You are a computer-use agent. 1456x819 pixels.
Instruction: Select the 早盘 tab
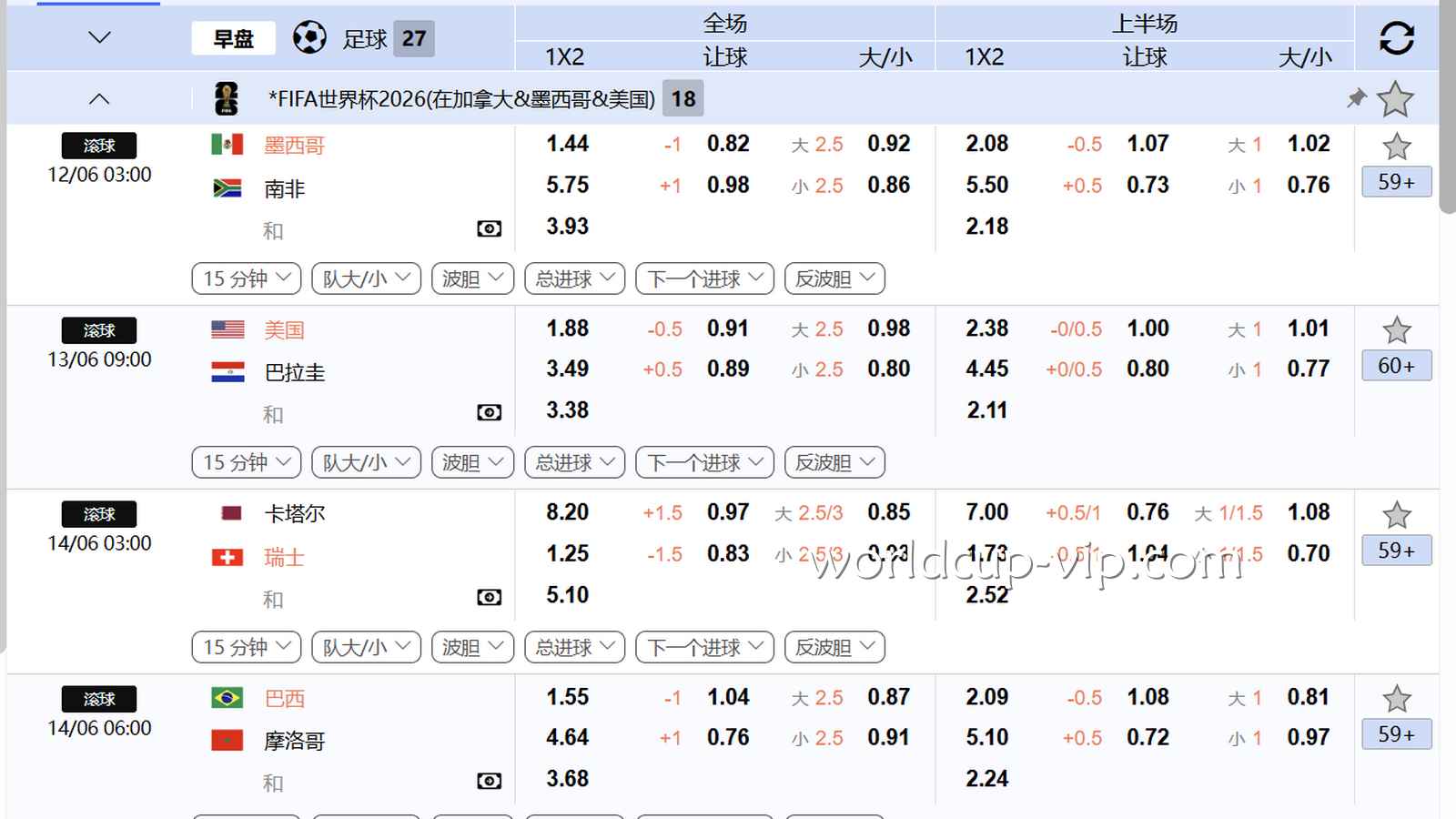coord(233,38)
